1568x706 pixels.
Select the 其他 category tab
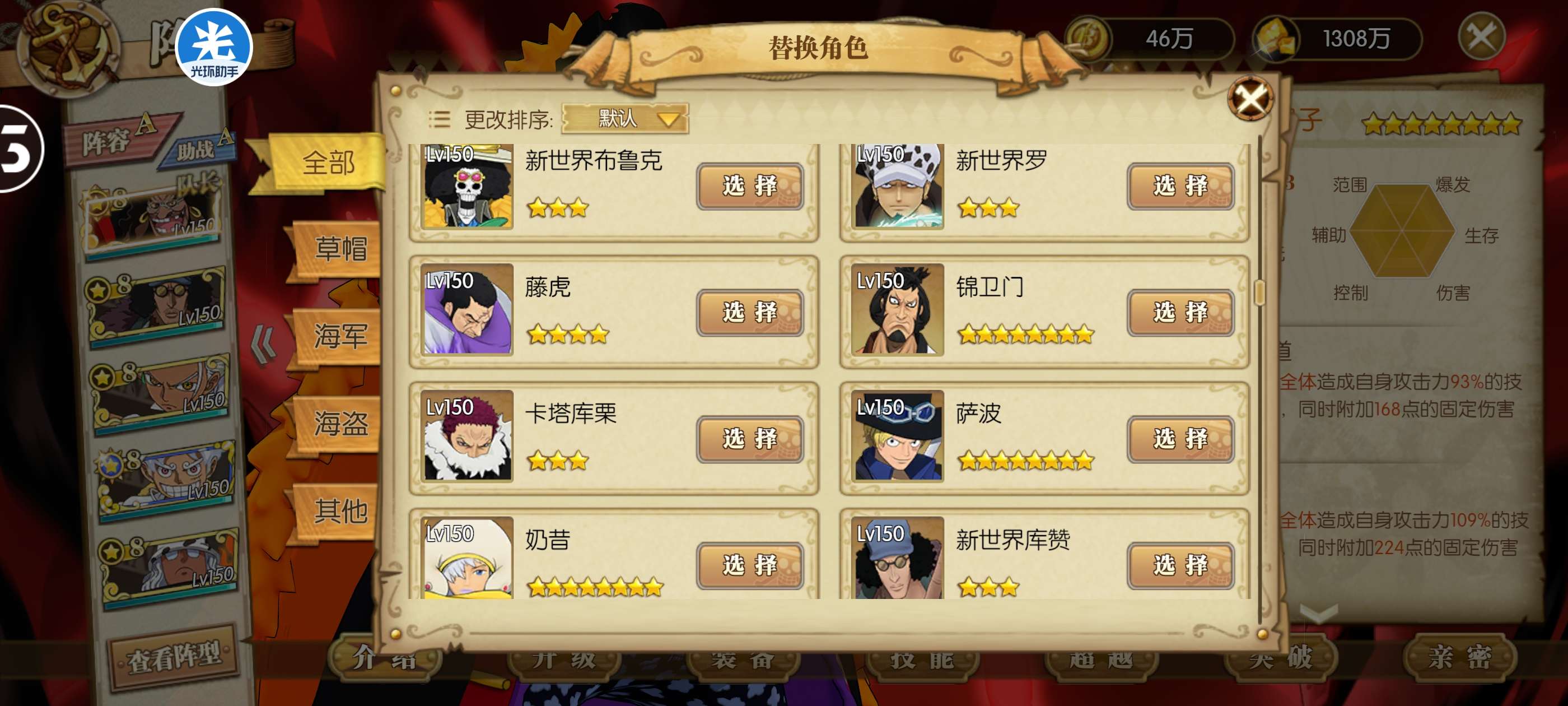[339, 510]
